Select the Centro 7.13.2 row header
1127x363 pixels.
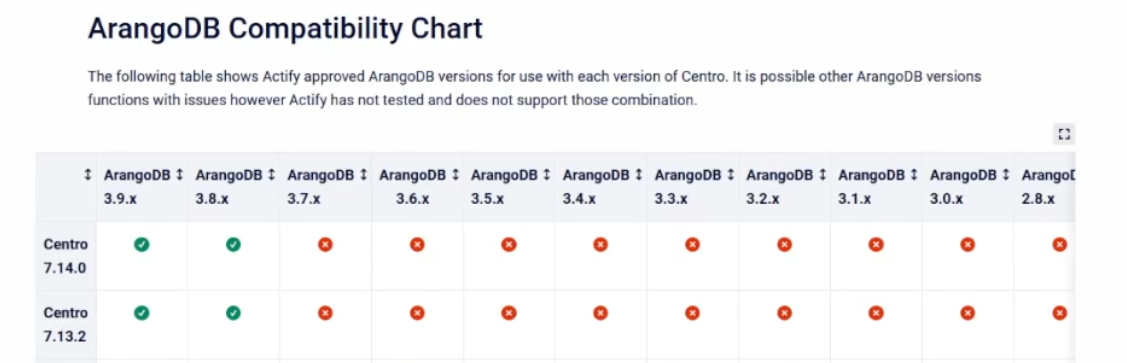65,324
